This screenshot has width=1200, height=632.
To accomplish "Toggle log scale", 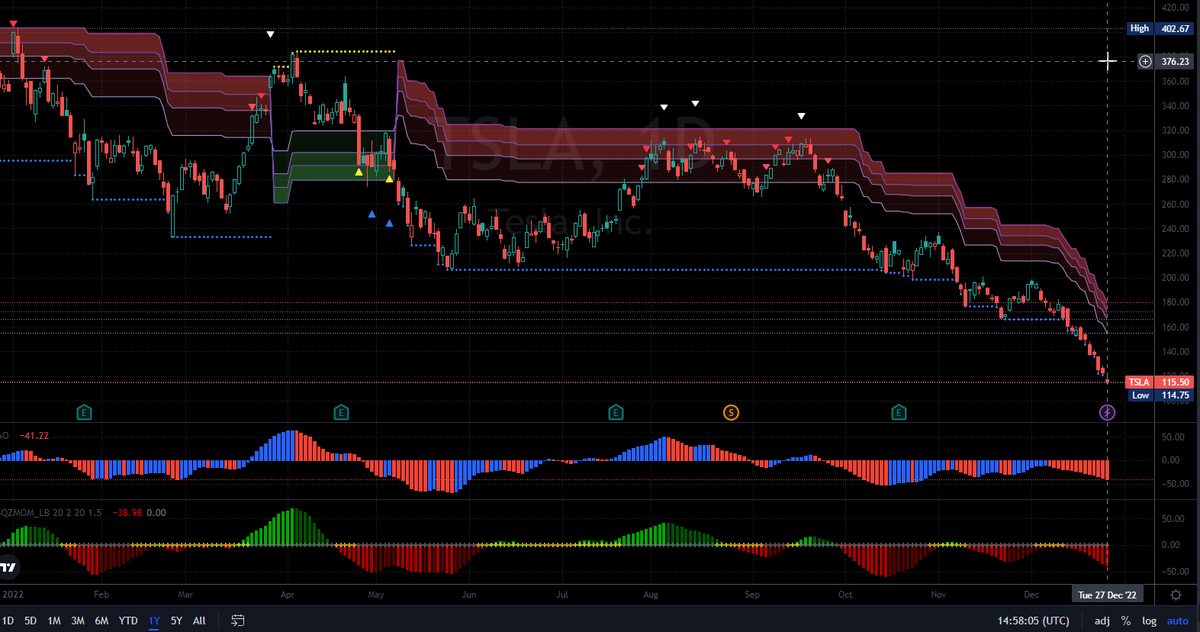I will click(1147, 620).
